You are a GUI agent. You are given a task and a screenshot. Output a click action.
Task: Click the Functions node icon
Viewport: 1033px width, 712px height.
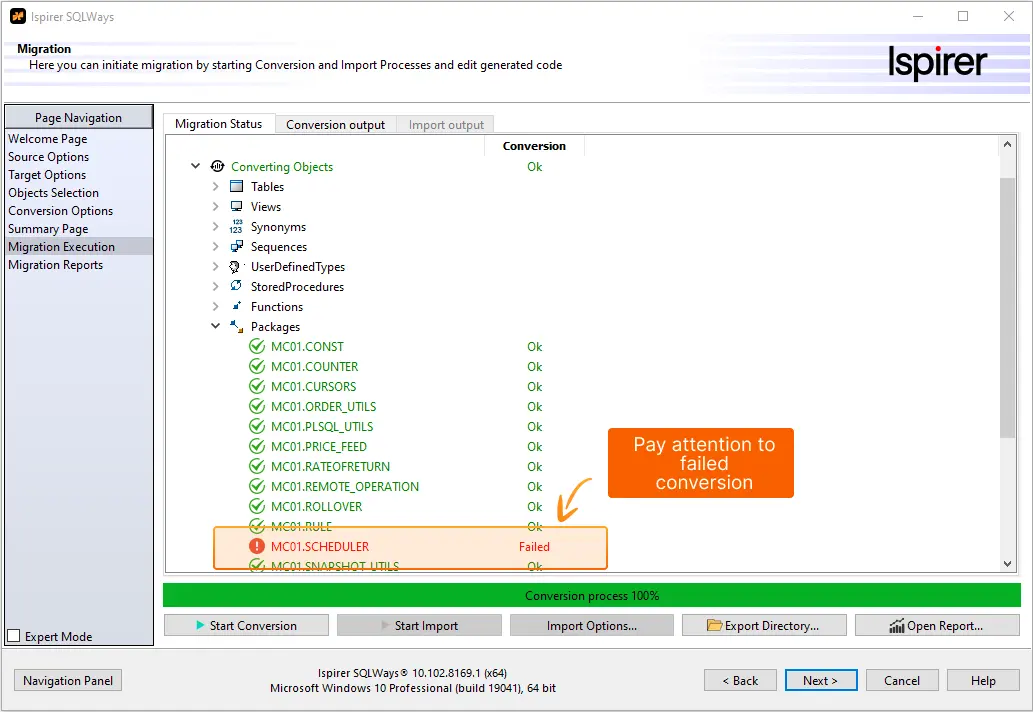pos(237,306)
